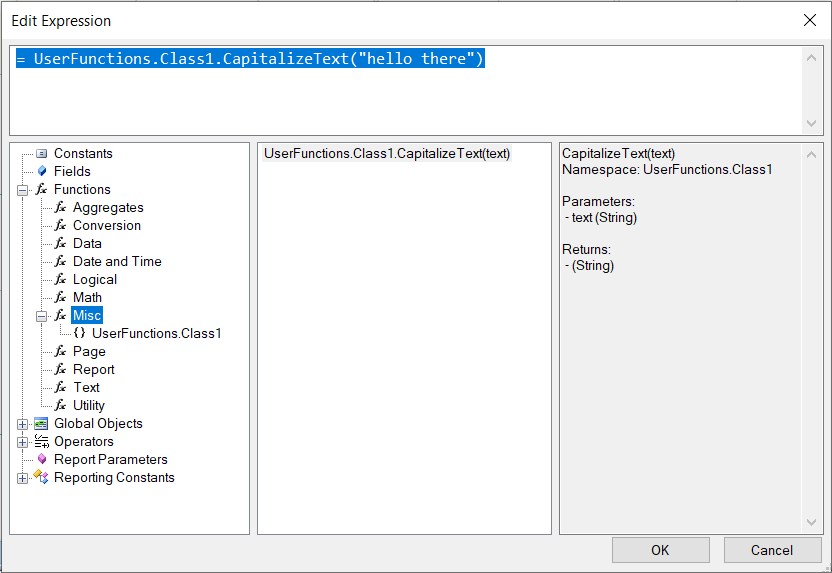Click the blue Fields icon

point(42,171)
